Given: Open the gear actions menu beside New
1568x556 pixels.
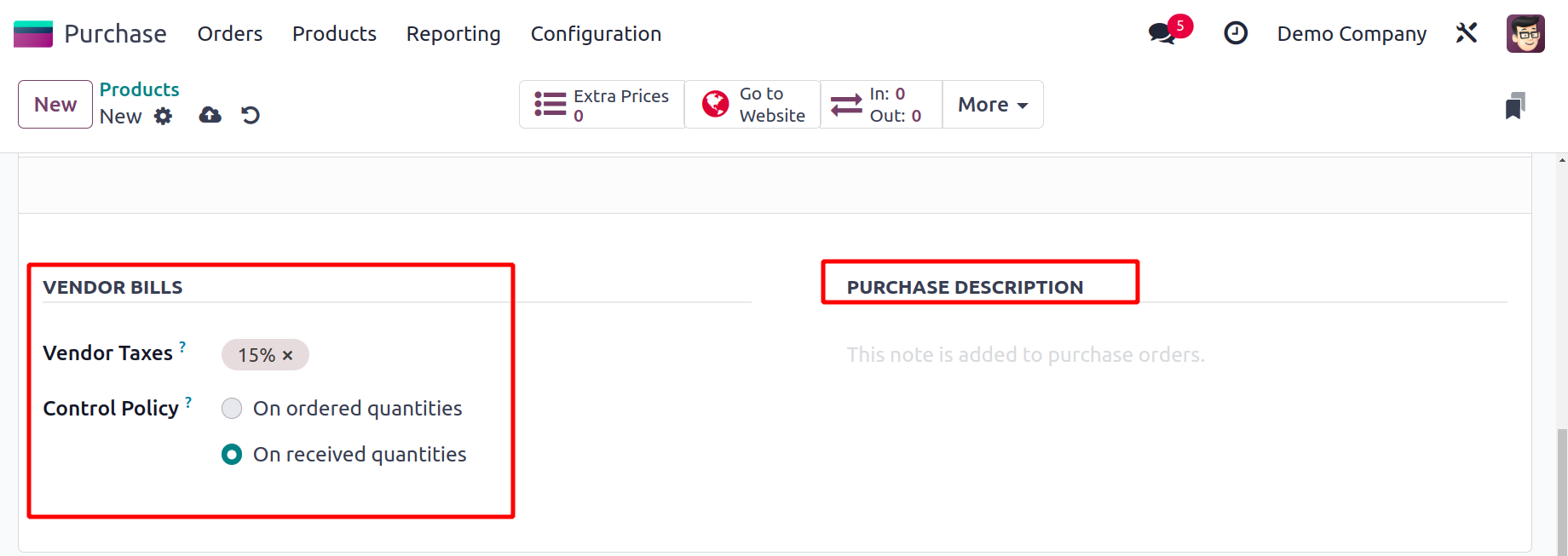Looking at the screenshot, I should (163, 117).
